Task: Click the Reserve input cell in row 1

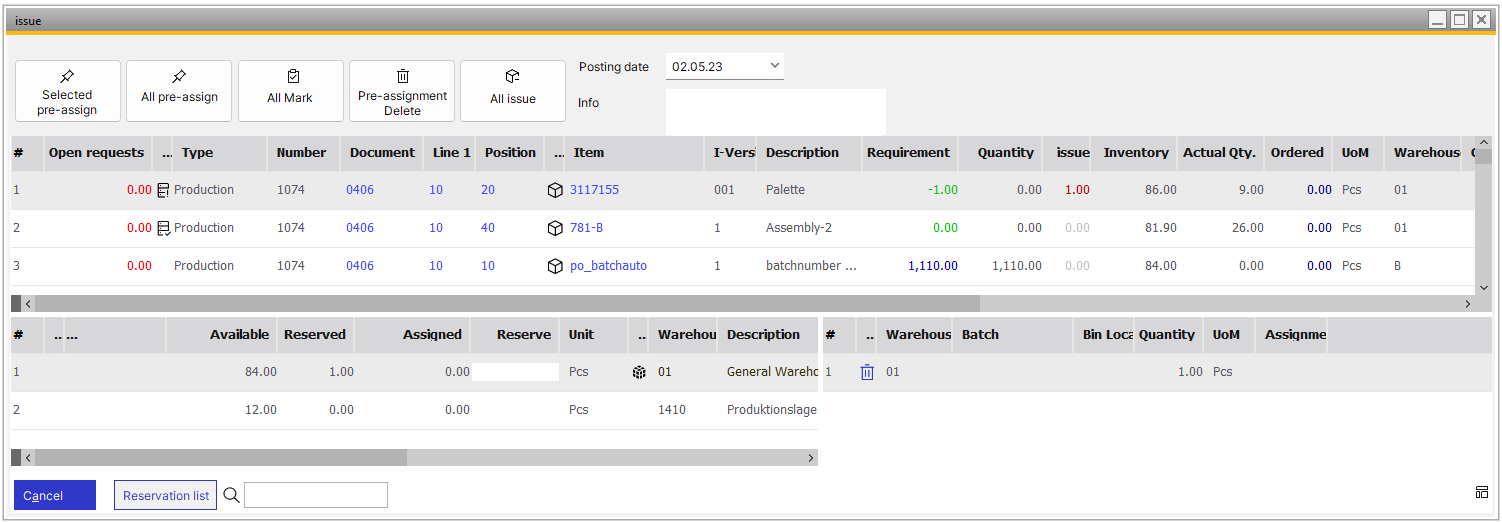Action: [x=515, y=372]
